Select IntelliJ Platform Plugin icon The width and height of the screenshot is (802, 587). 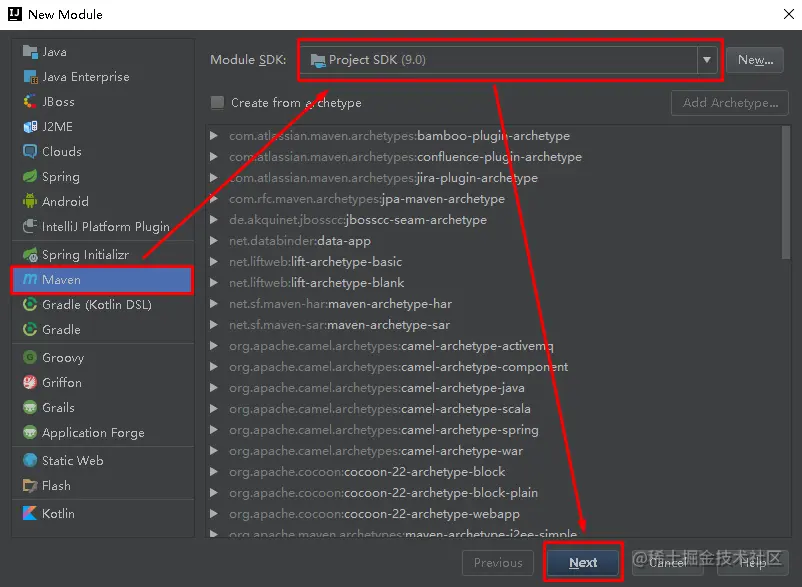[x=30, y=226]
